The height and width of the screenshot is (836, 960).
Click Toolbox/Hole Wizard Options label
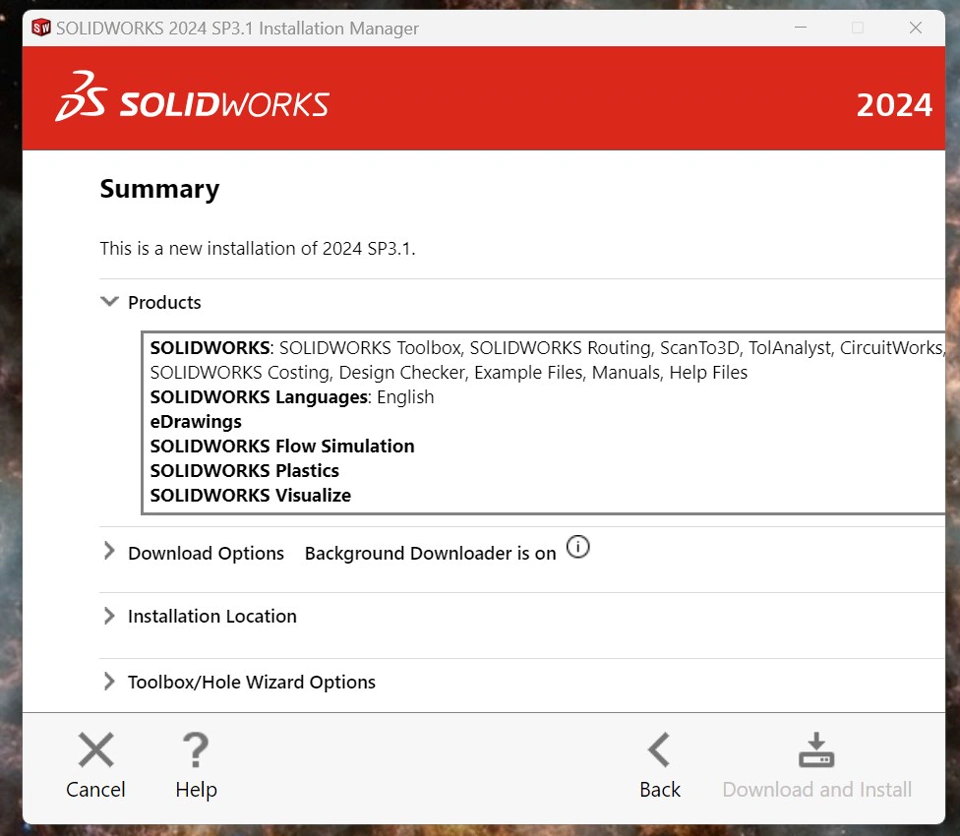tap(252, 682)
